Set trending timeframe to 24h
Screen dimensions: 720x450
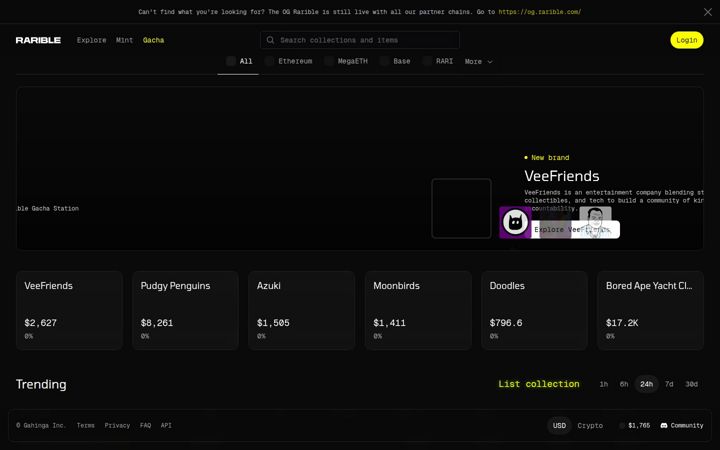click(647, 384)
